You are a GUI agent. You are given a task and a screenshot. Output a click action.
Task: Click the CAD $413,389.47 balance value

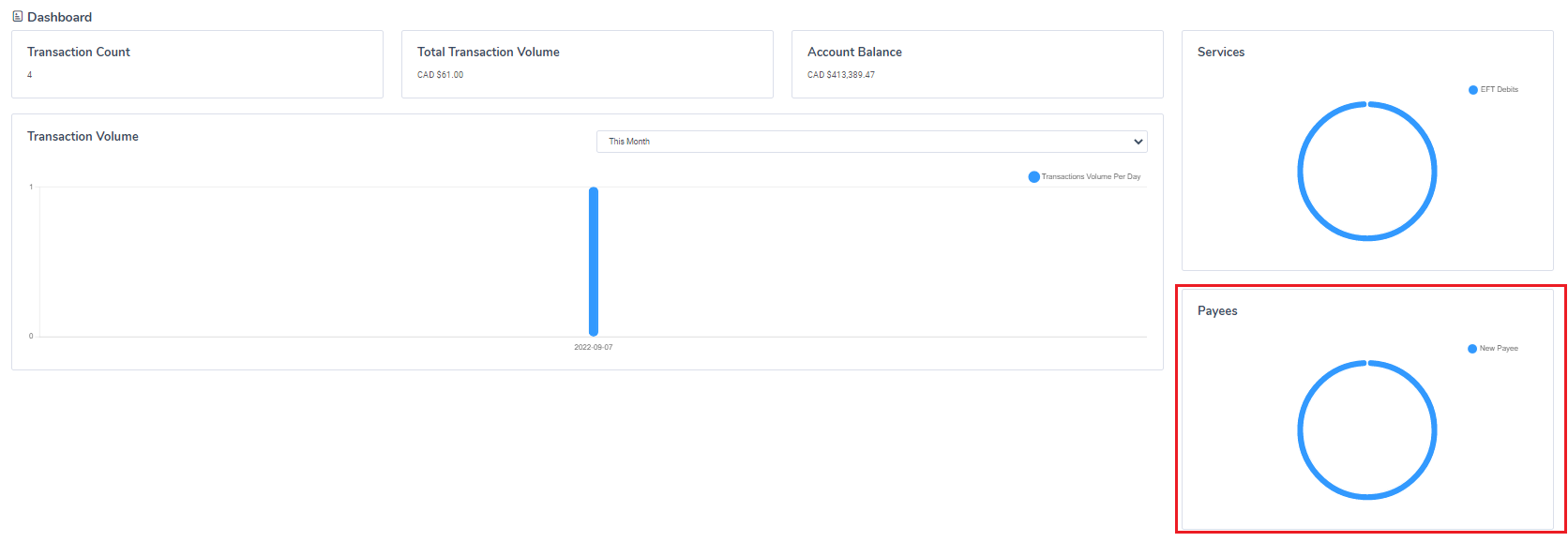(x=840, y=75)
